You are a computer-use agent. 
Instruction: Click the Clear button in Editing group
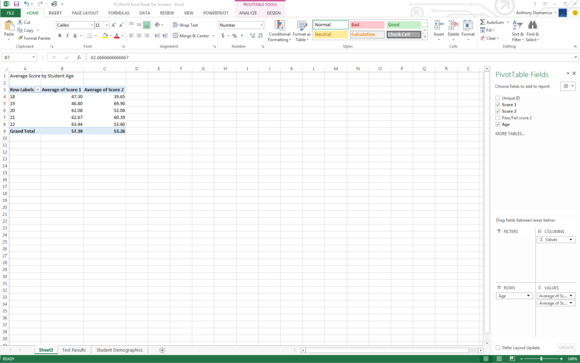[x=490, y=38]
